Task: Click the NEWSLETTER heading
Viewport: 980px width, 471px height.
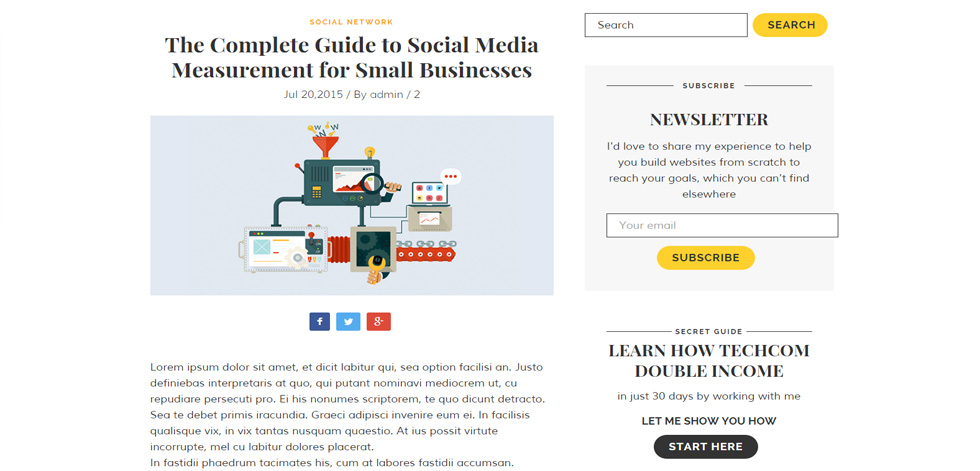Action: 709,119
